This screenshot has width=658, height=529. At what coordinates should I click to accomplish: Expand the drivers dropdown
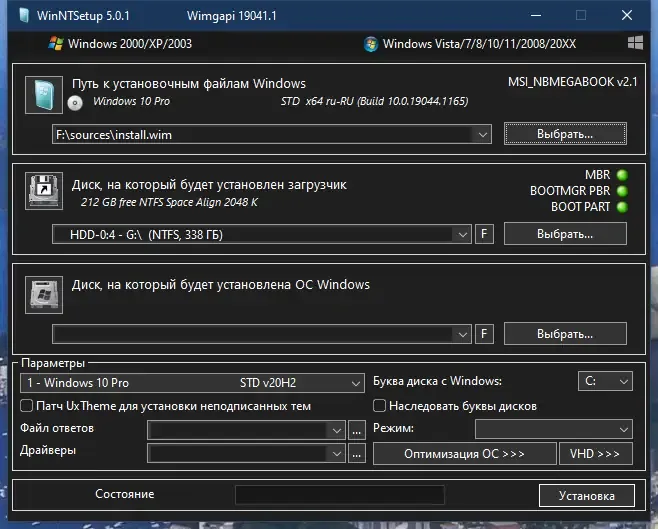336,454
